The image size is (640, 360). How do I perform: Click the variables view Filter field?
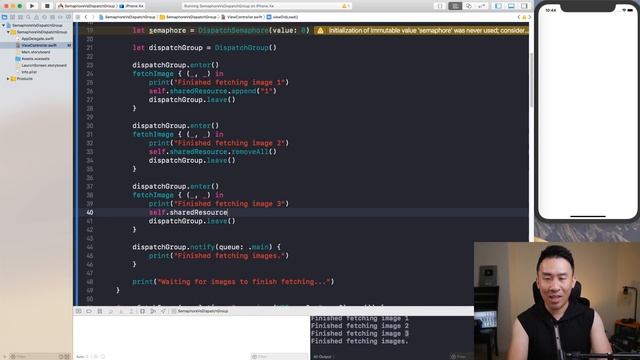coord(279,357)
